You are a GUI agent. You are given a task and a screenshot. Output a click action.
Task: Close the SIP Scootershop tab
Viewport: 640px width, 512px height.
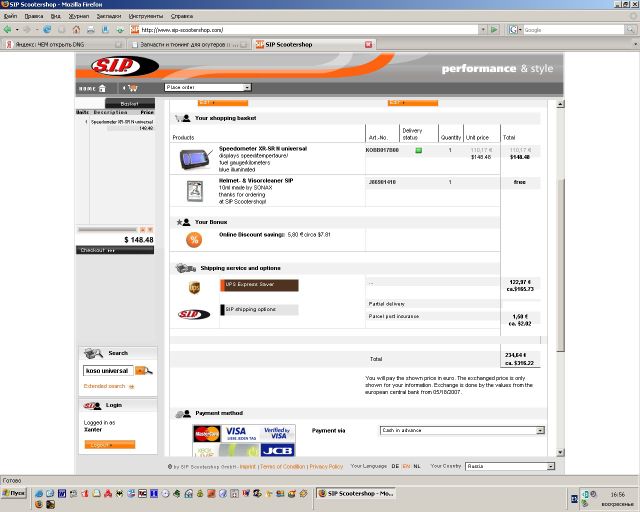(369, 44)
